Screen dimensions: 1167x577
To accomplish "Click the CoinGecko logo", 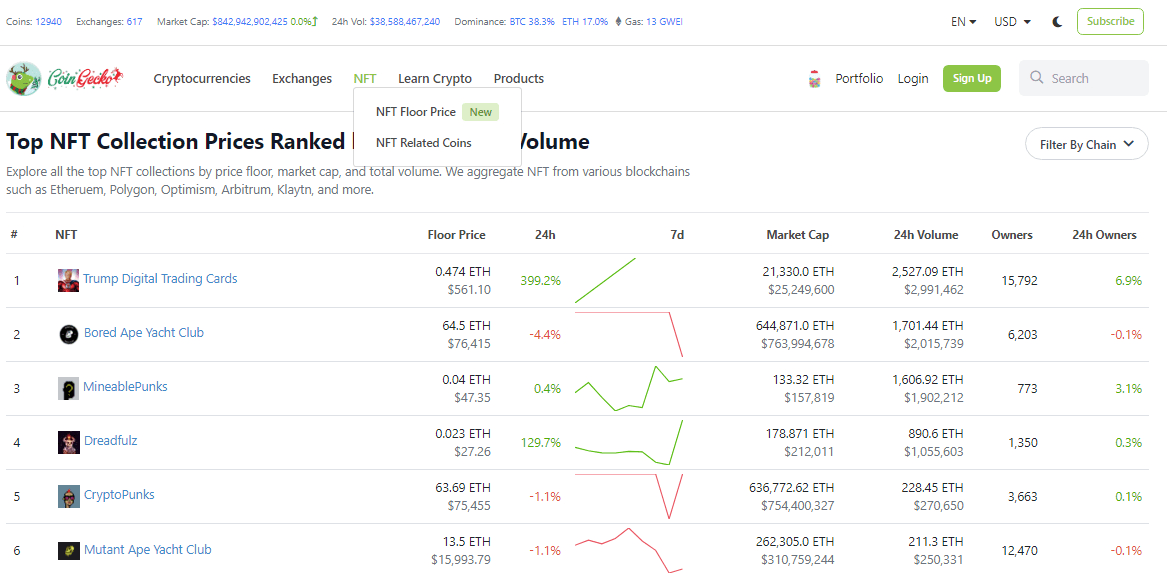I will (65, 78).
